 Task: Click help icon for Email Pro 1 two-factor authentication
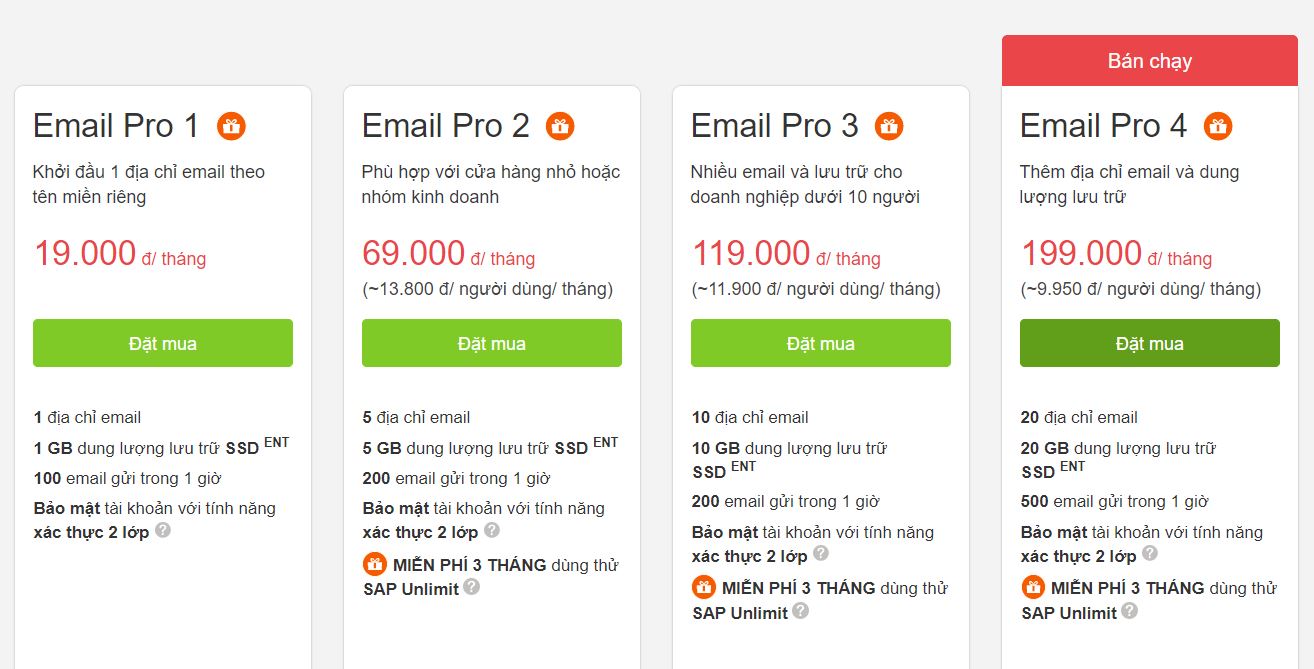pyautogui.click(x=163, y=530)
